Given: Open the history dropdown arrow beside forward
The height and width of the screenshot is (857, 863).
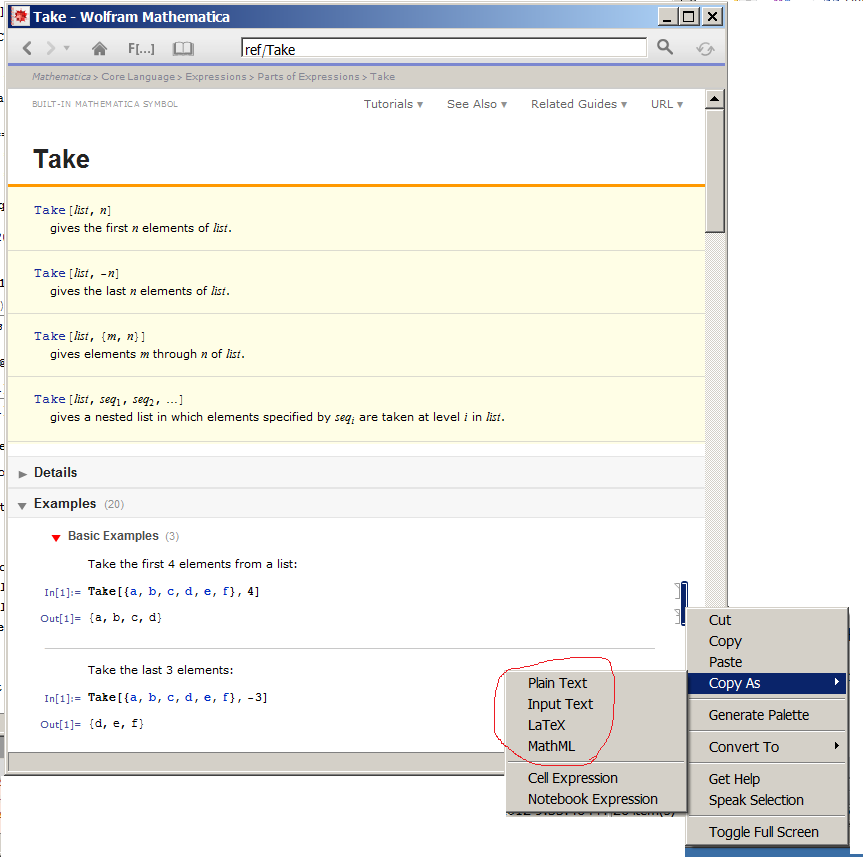Looking at the screenshot, I should pyautogui.click(x=67, y=48).
